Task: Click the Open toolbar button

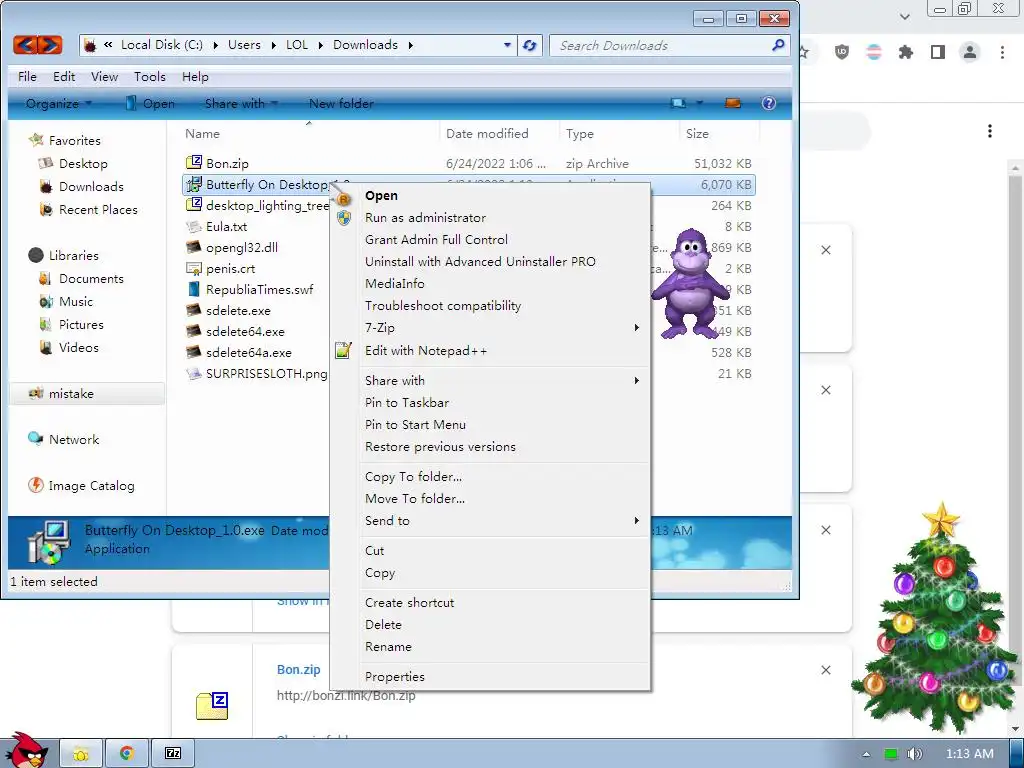Action: (150, 103)
